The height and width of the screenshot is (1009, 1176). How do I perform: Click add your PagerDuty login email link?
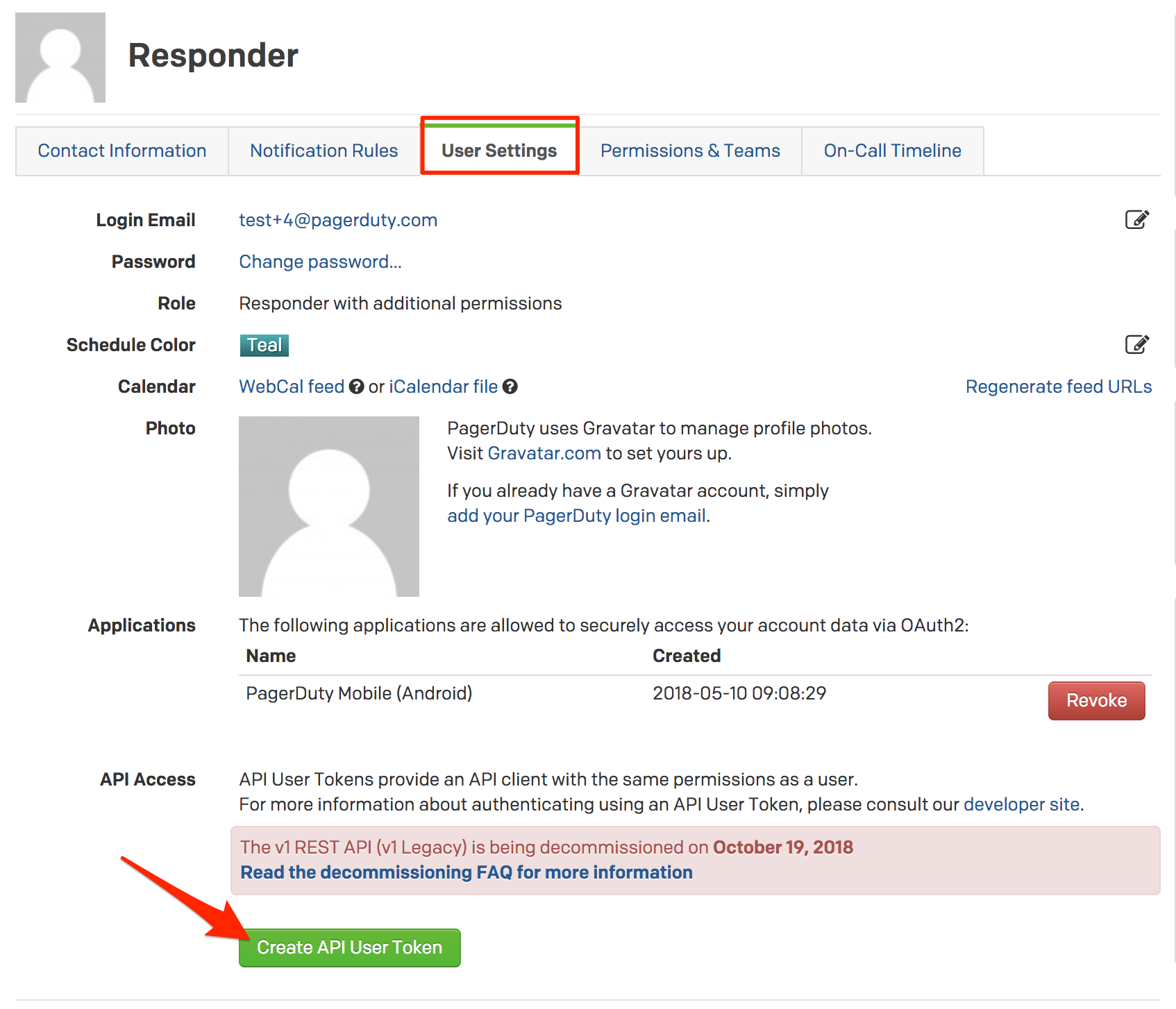click(576, 516)
